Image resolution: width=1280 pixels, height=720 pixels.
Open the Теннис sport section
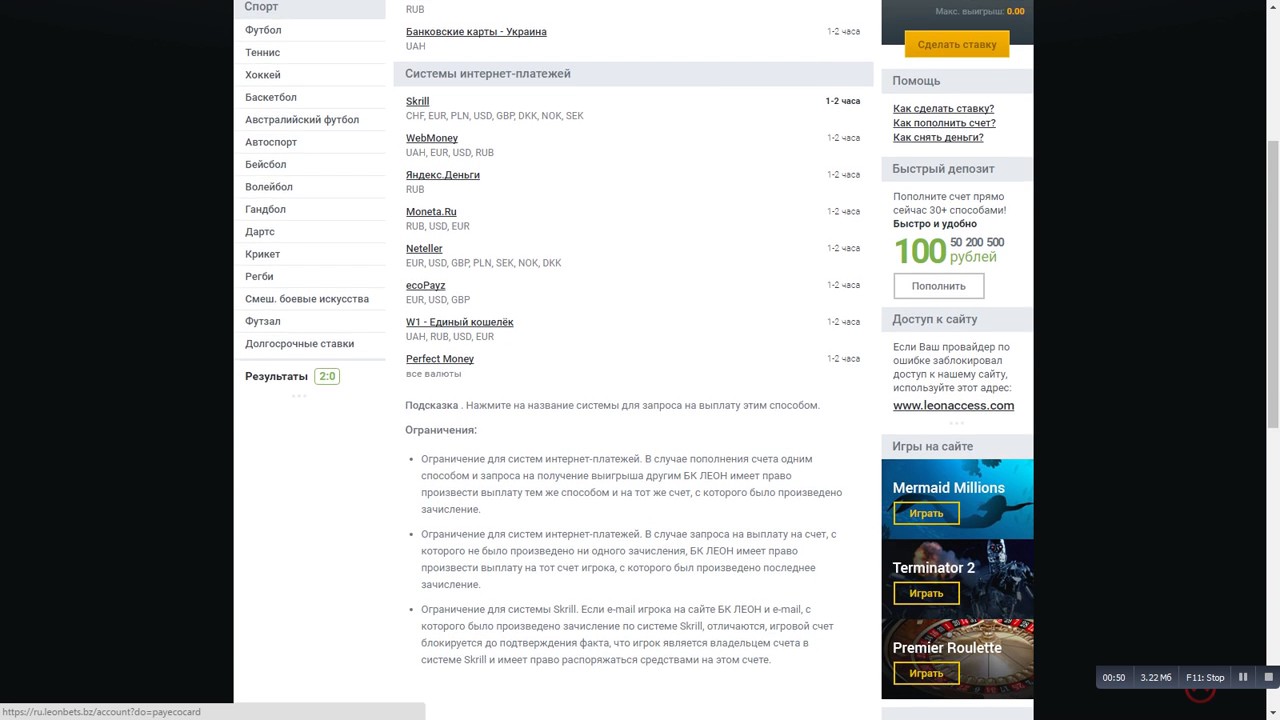[x=262, y=52]
